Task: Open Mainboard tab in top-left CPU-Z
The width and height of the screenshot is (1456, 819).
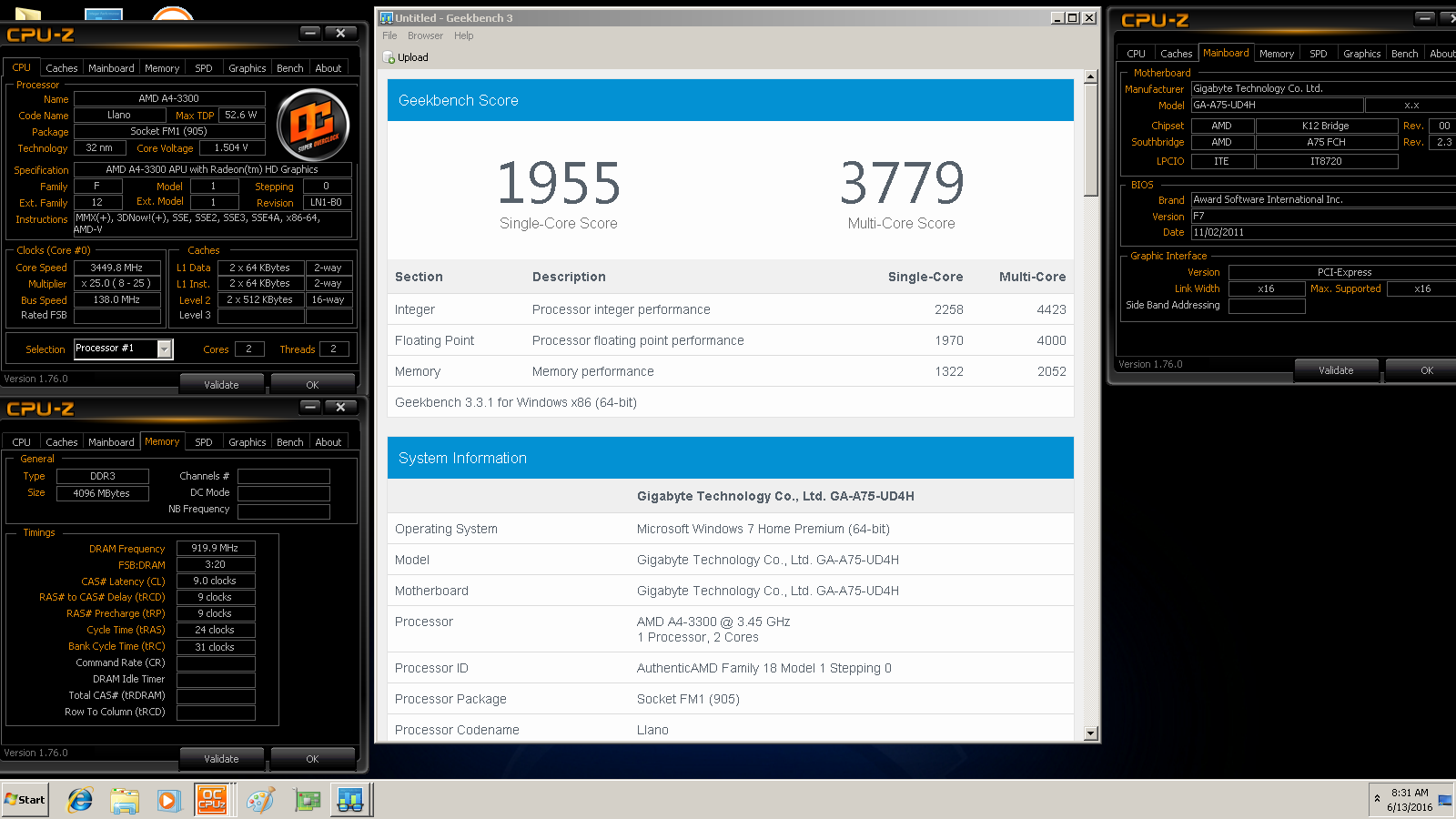Action: (111, 68)
